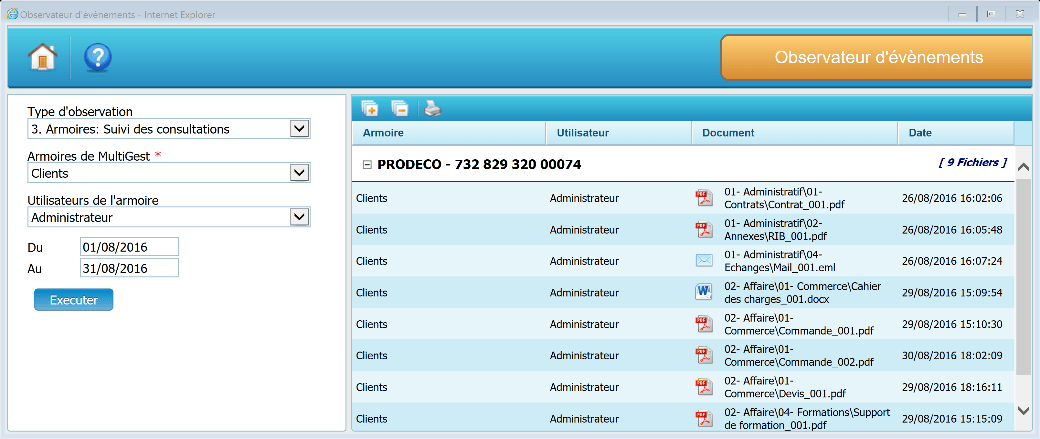
Task: Open the Utilisateurs de l'armoire dropdown
Action: click(x=298, y=217)
